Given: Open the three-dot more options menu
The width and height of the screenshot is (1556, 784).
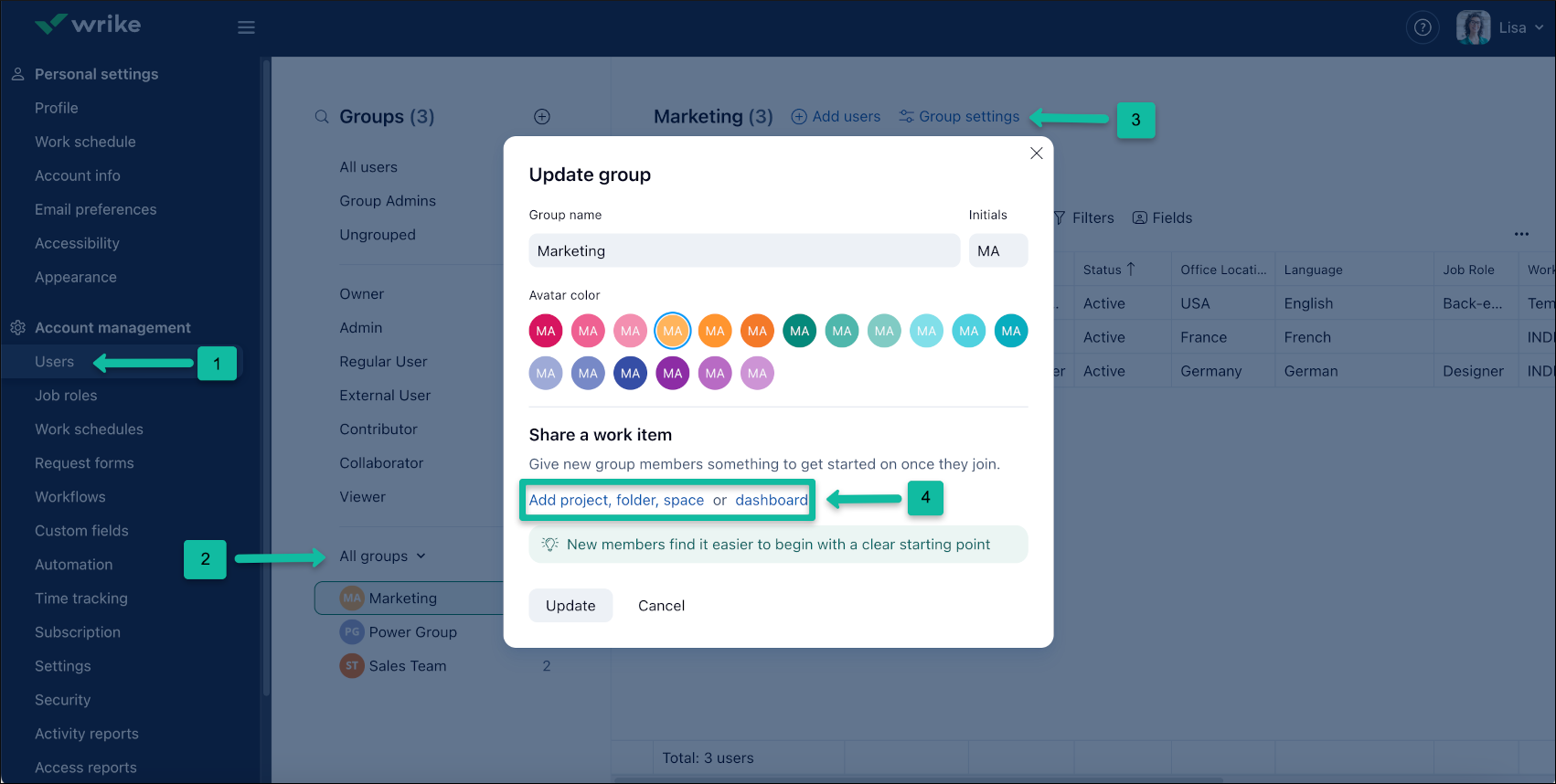Looking at the screenshot, I should point(1521,234).
